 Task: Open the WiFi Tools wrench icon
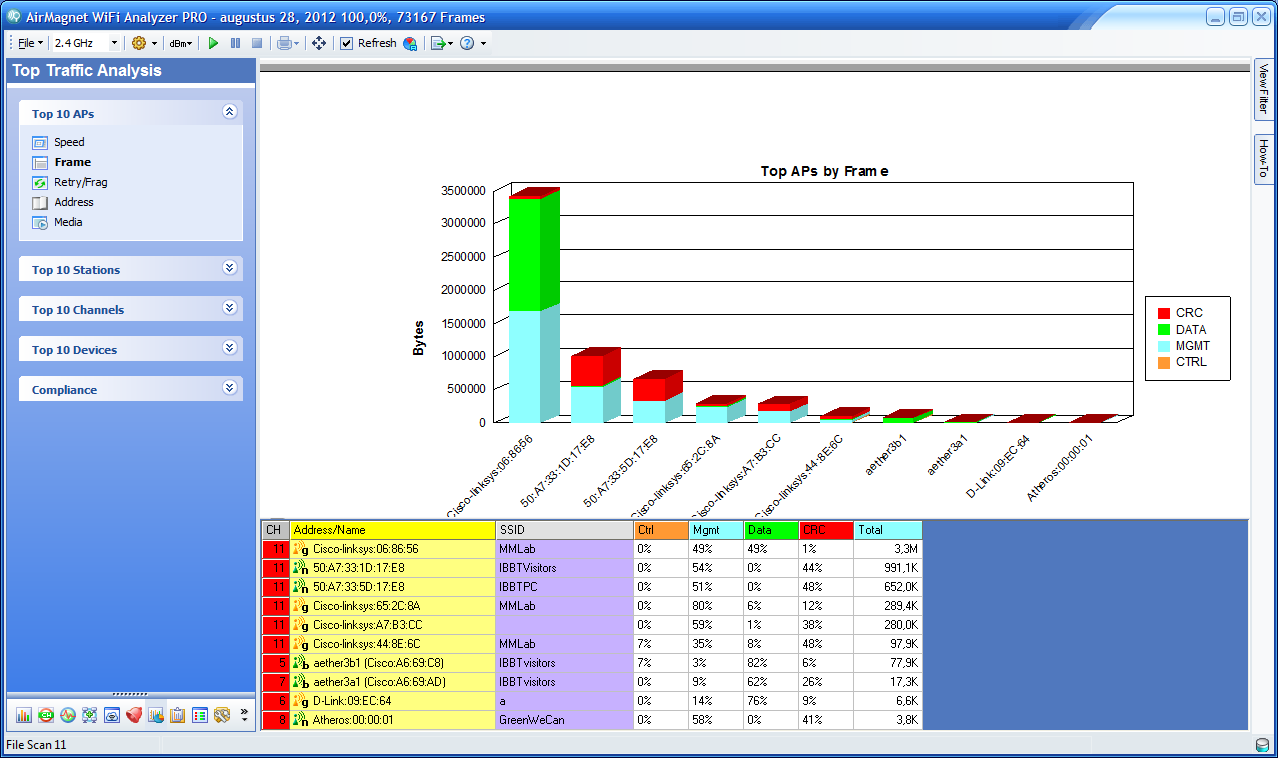pyautogui.click(x=222, y=715)
